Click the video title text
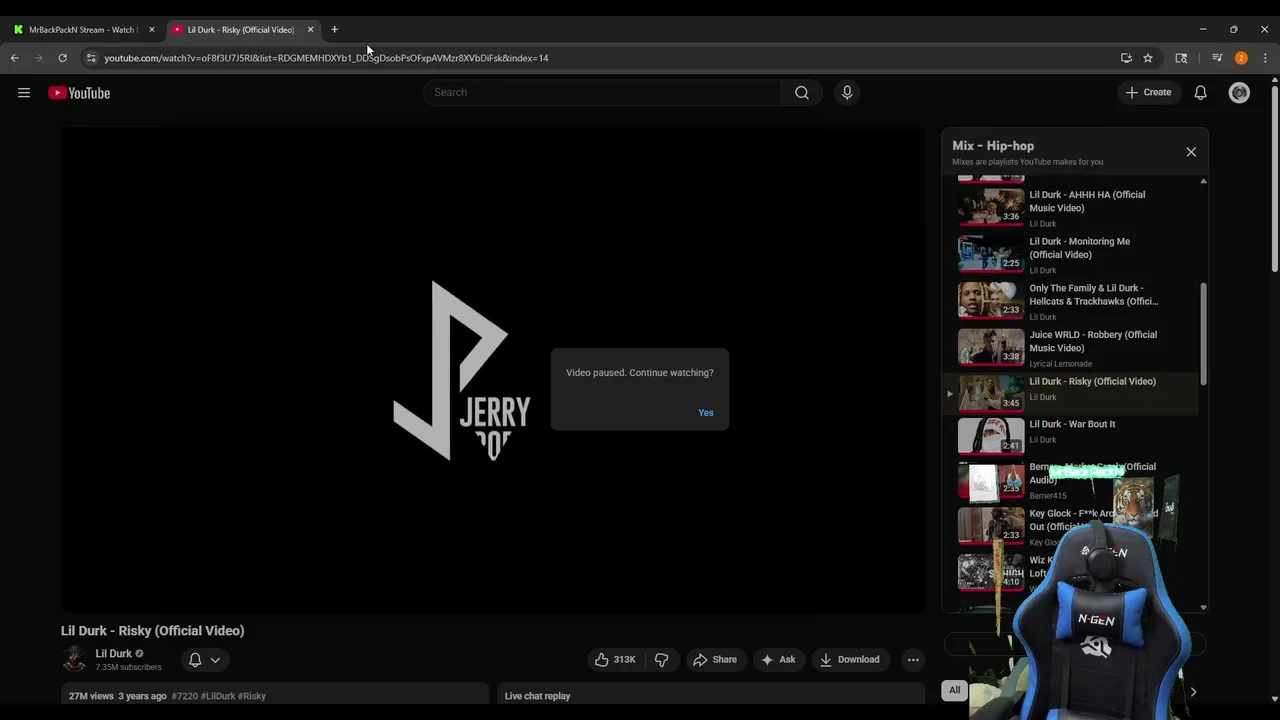 click(x=152, y=631)
